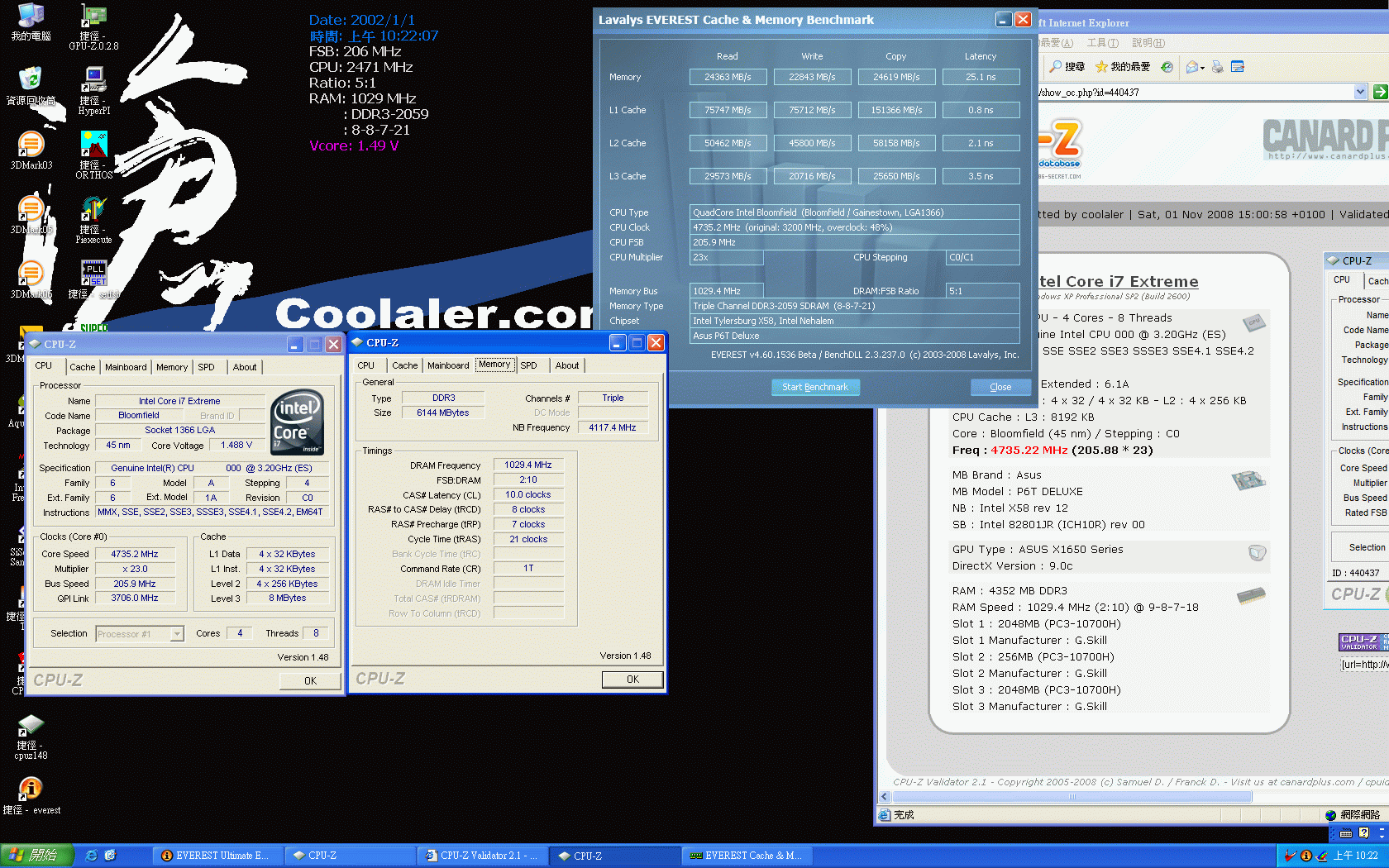Open the Mail button dropdown arrow
Screen dimensions: 1389x868
pos(1202,68)
